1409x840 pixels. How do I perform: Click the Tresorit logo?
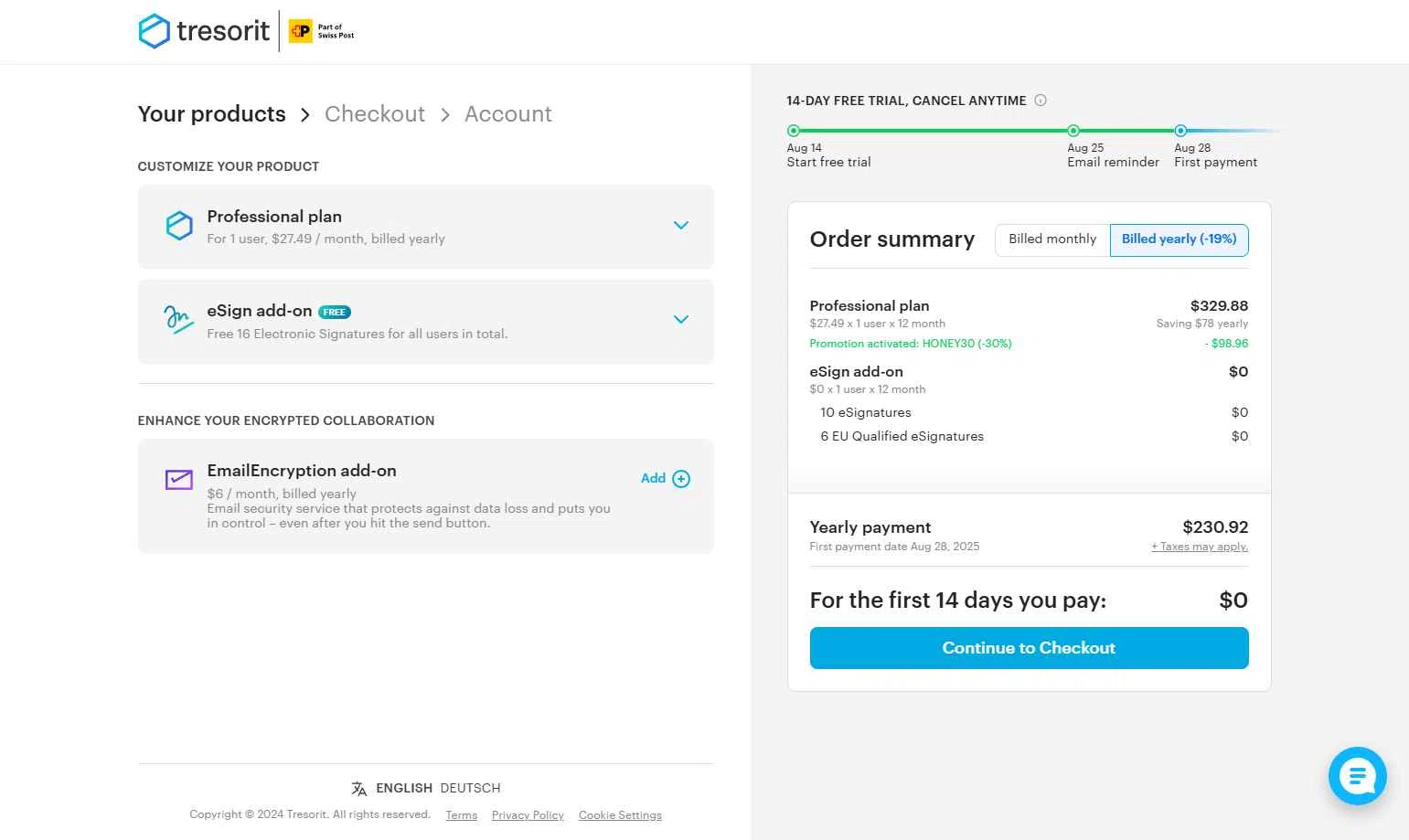pos(204,31)
